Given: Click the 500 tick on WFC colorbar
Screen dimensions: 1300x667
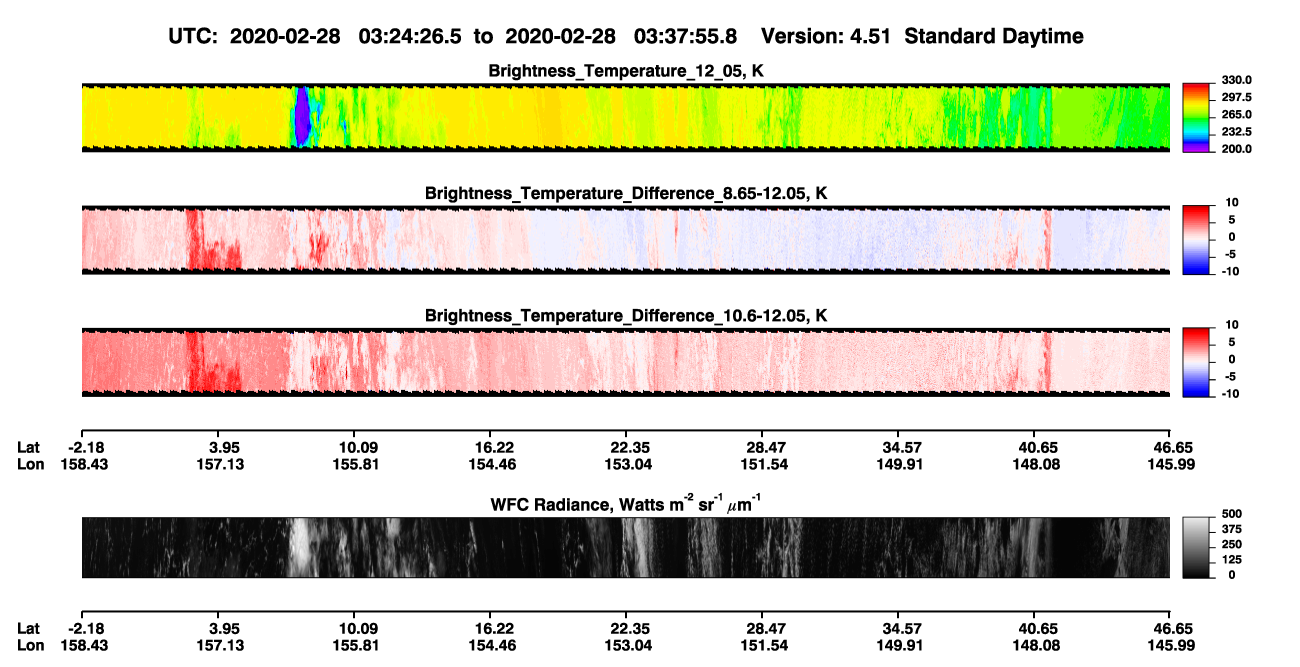Looking at the screenshot, I should (1232, 514).
